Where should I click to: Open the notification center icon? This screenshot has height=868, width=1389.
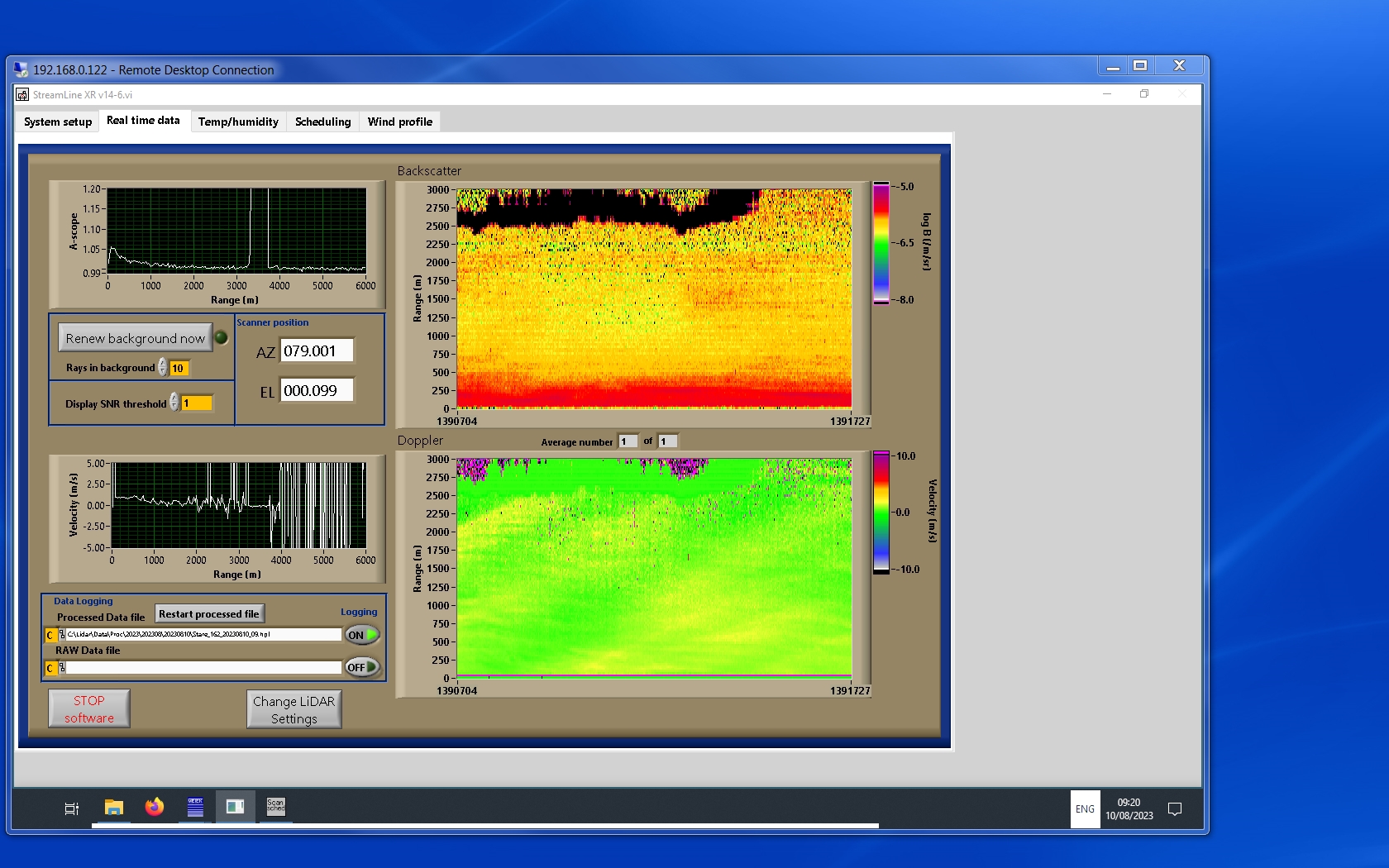[1174, 808]
